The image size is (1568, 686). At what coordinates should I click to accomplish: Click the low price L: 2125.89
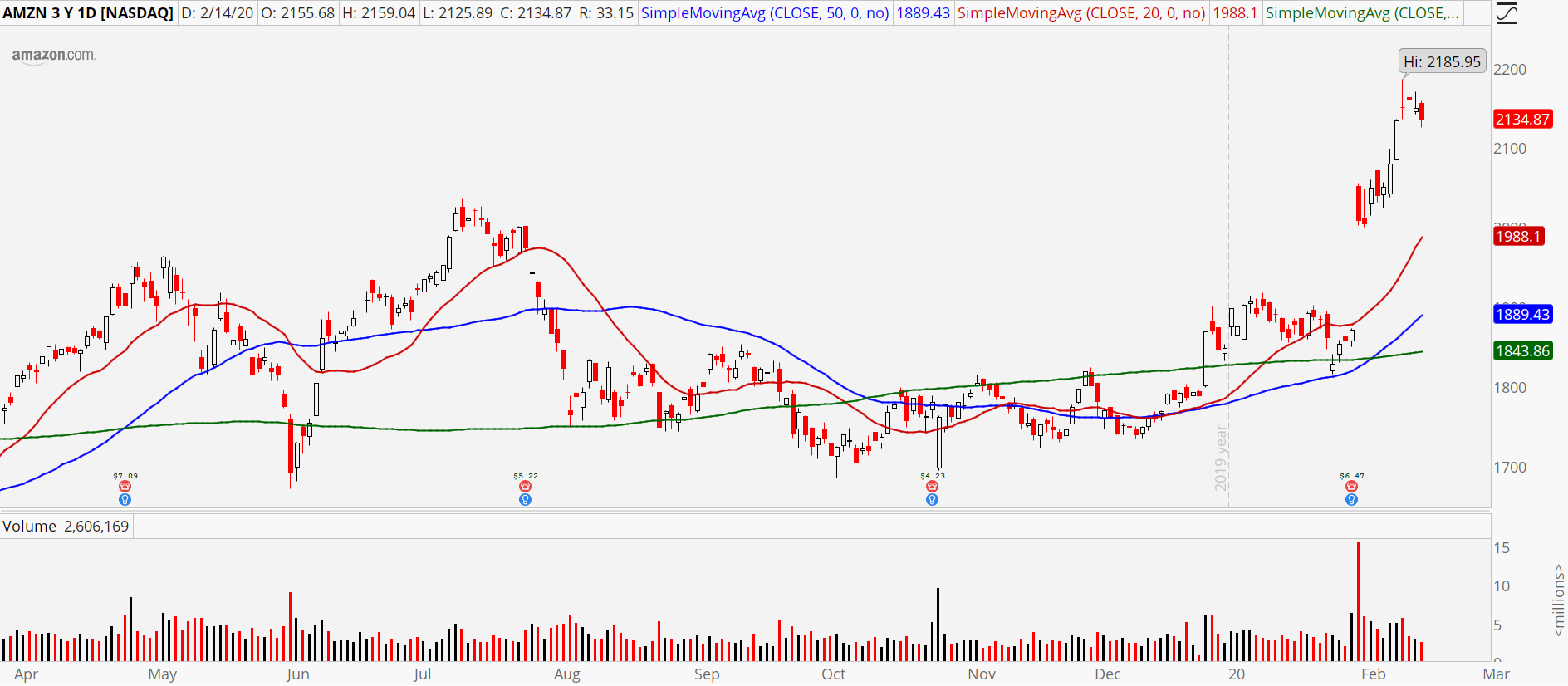pos(458,13)
